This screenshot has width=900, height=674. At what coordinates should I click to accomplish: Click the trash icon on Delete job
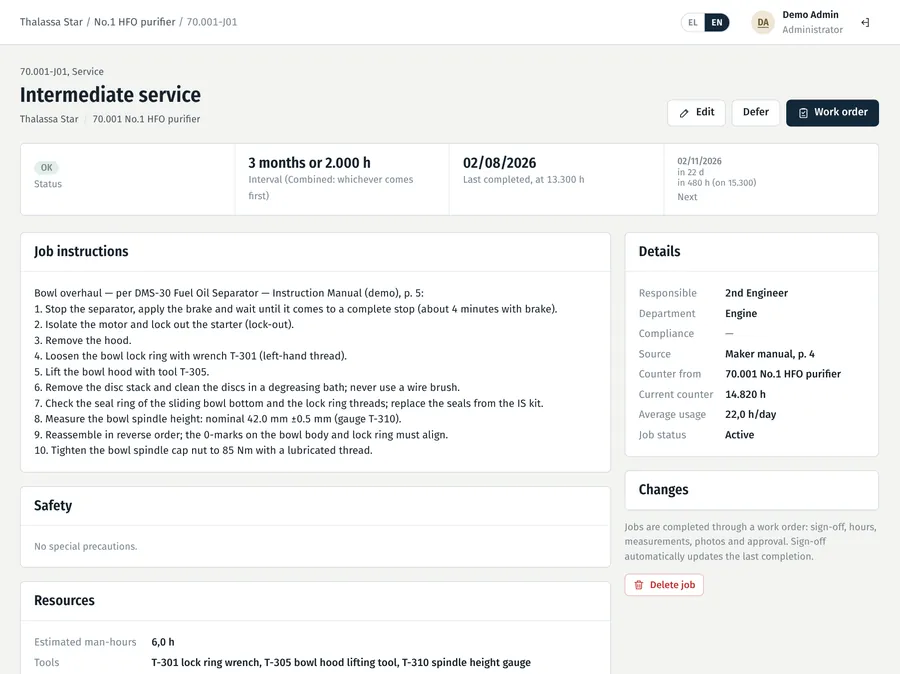(x=638, y=585)
